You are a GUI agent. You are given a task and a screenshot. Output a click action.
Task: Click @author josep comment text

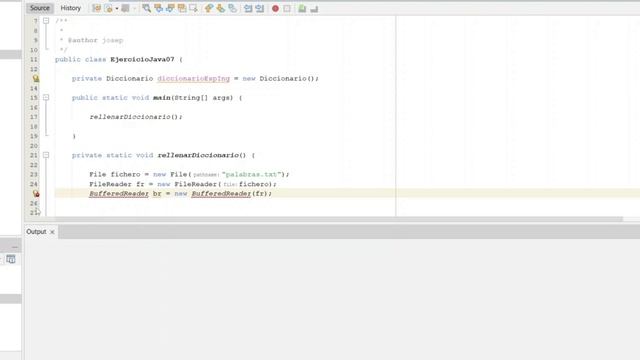[x=96, y=40]
